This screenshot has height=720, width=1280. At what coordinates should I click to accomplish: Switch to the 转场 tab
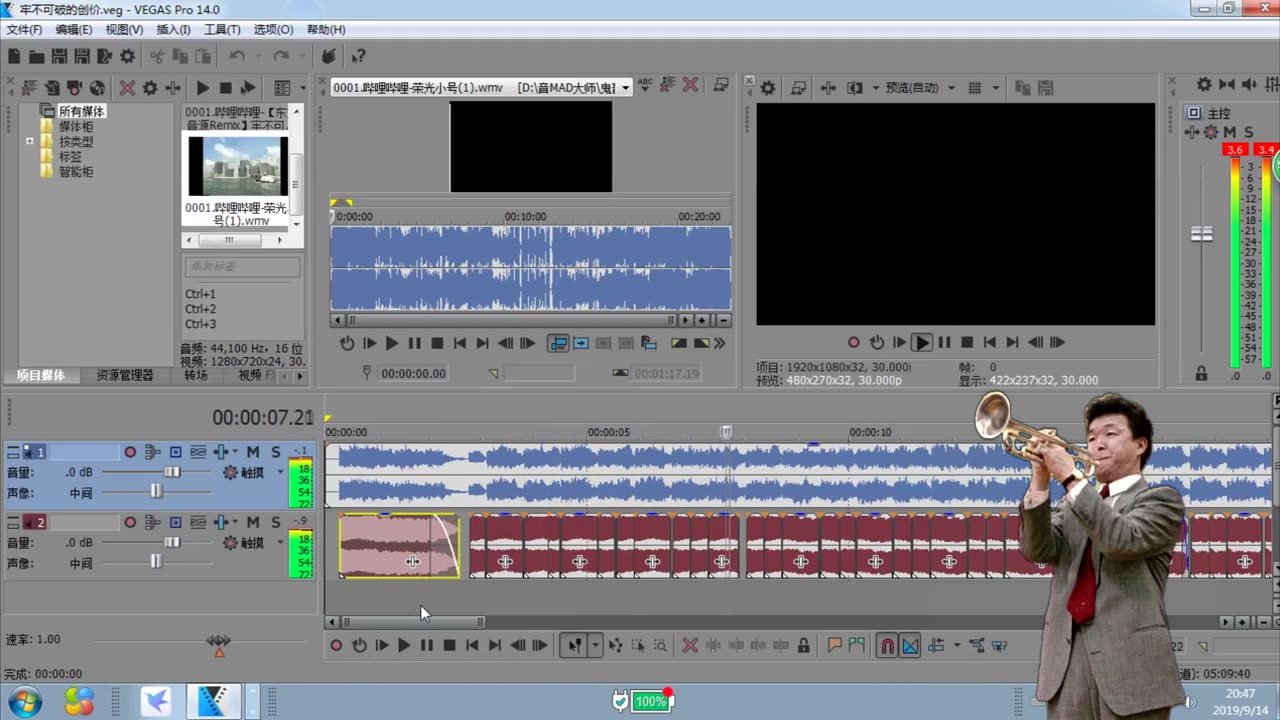[x=196, y=375]
